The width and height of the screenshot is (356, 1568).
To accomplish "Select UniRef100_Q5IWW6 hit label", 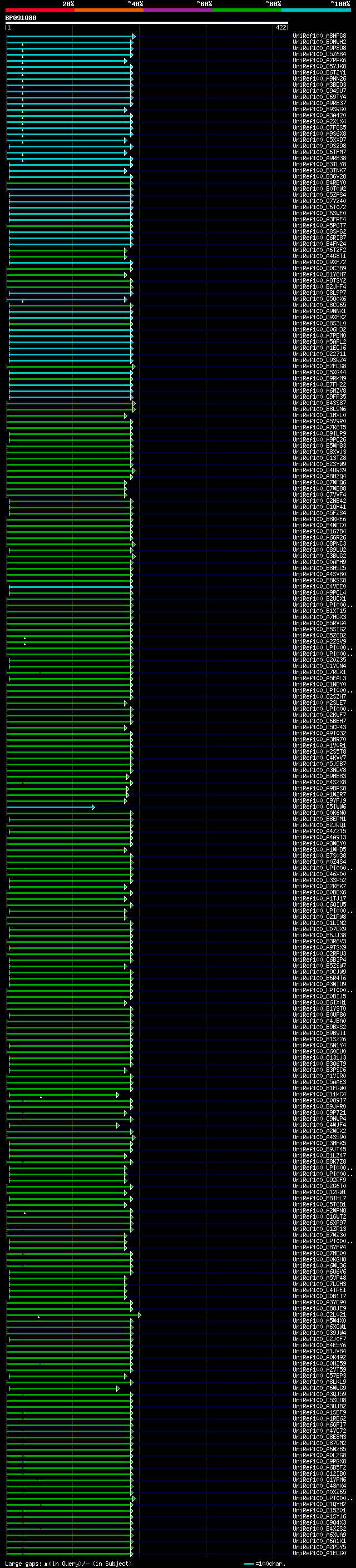I will tap(319, 807).
